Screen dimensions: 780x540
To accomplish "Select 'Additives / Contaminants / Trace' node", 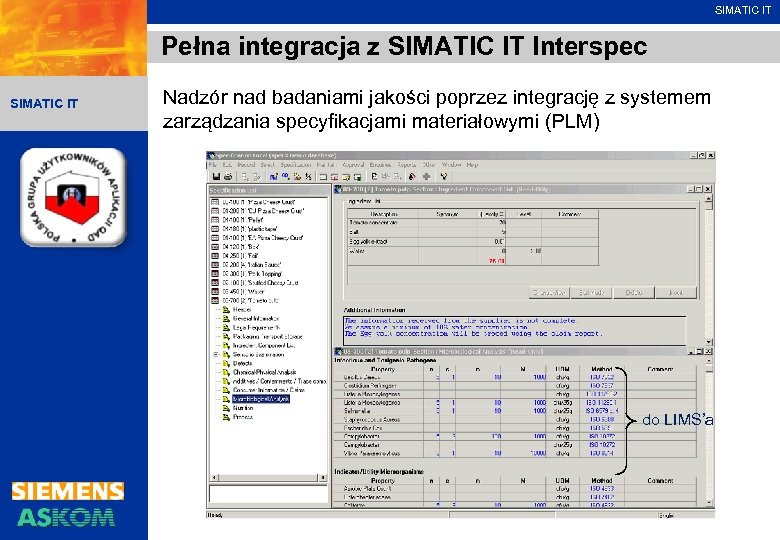I will (279, 381).
